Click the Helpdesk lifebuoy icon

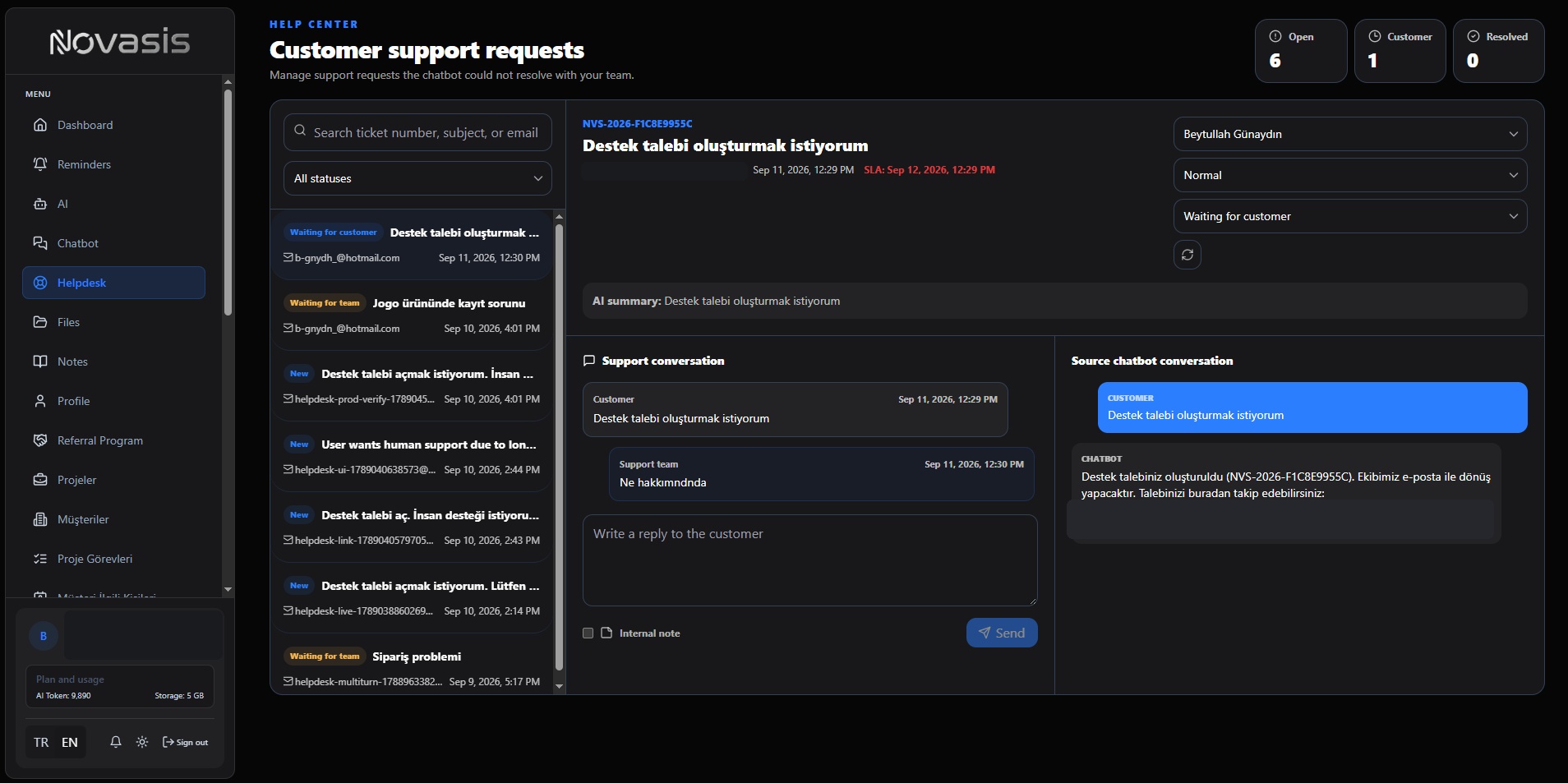coord(40,283)
